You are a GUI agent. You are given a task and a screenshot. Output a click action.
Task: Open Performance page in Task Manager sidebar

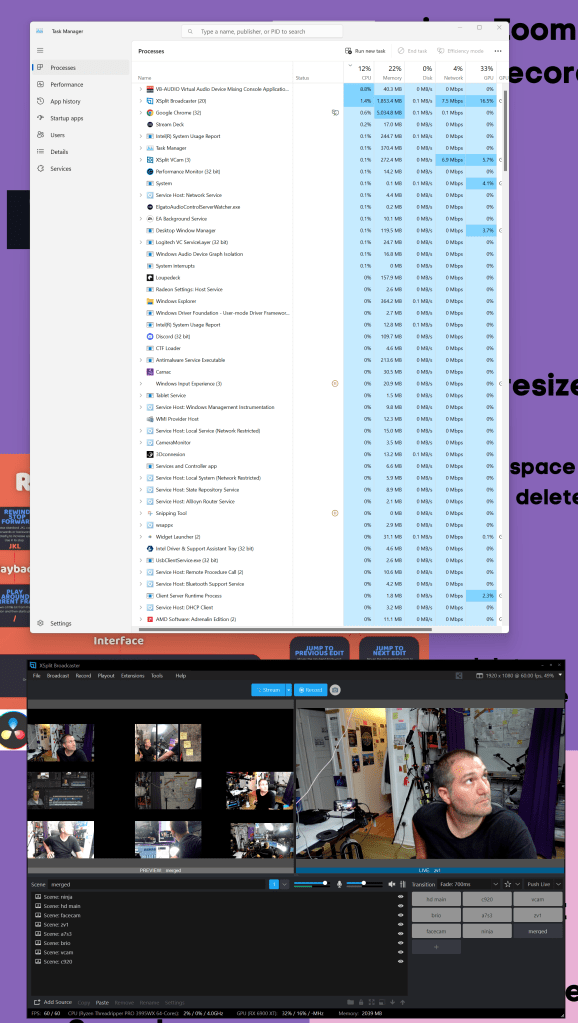(80, 84)
